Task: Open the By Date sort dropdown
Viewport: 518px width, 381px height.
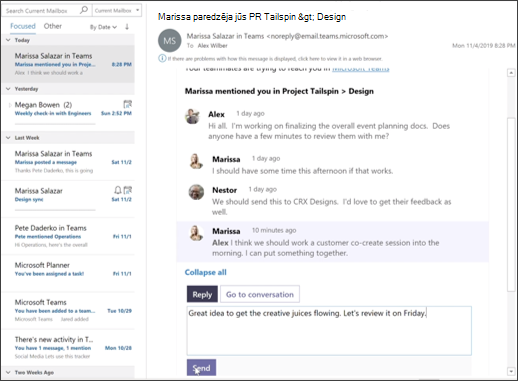Action: 103,27
